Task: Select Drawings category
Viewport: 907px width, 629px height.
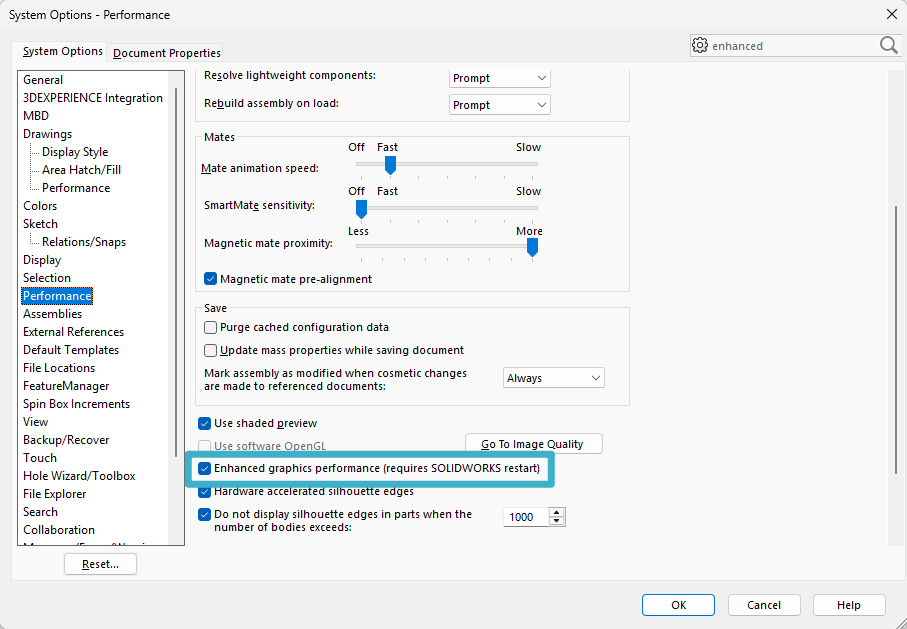Action: pos(47,134)
